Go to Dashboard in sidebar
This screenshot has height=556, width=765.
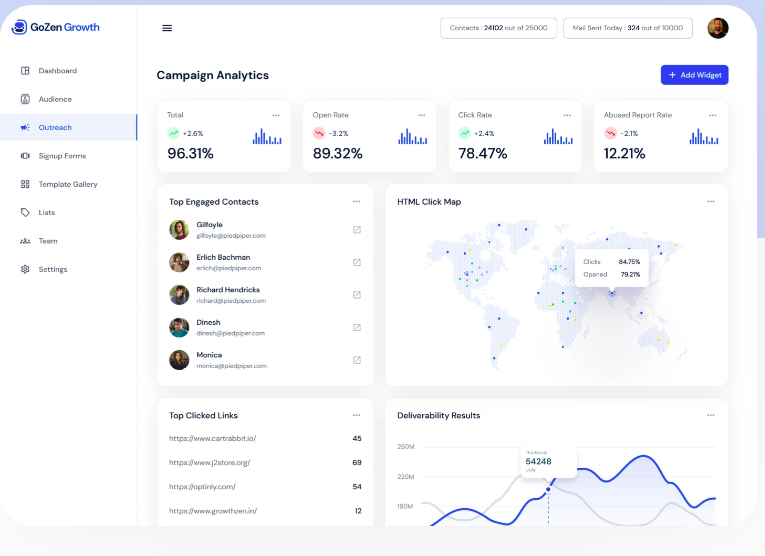click(x=57, y=71)
